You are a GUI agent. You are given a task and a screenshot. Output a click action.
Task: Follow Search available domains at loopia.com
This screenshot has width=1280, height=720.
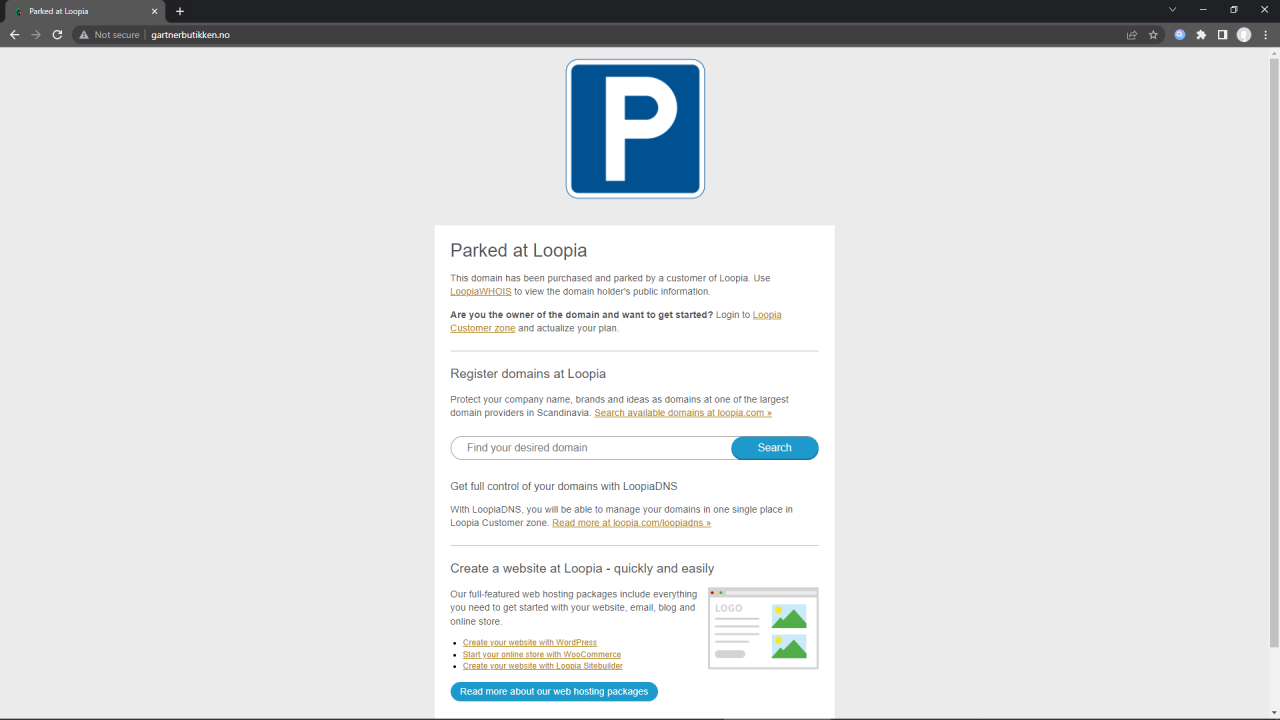[x=683, y=412]
